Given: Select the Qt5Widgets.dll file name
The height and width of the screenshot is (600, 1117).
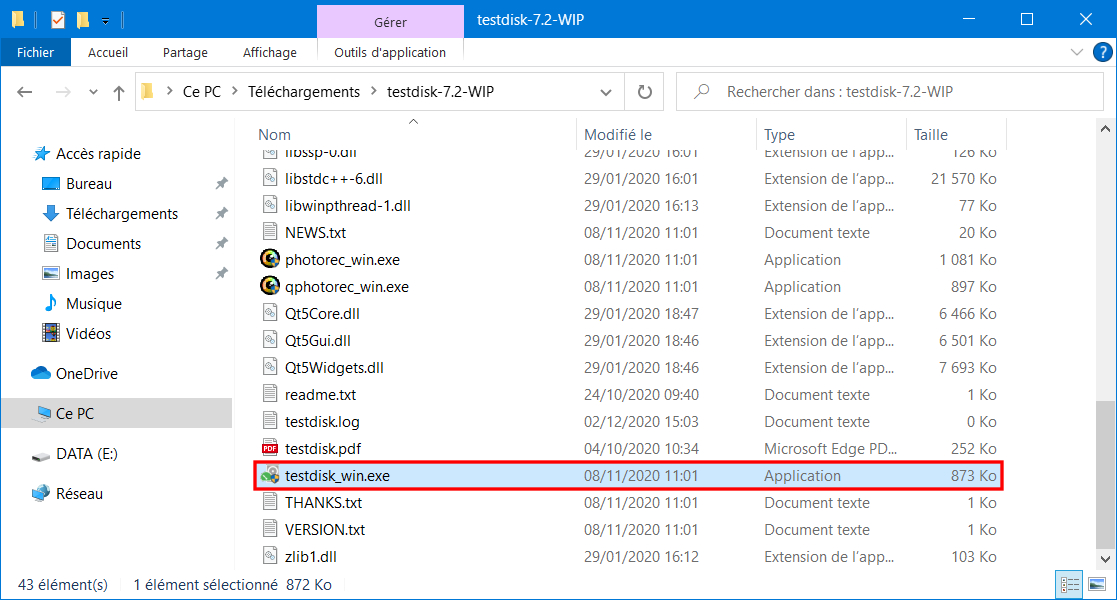Looking at the screenshot, I should [334, 368].
